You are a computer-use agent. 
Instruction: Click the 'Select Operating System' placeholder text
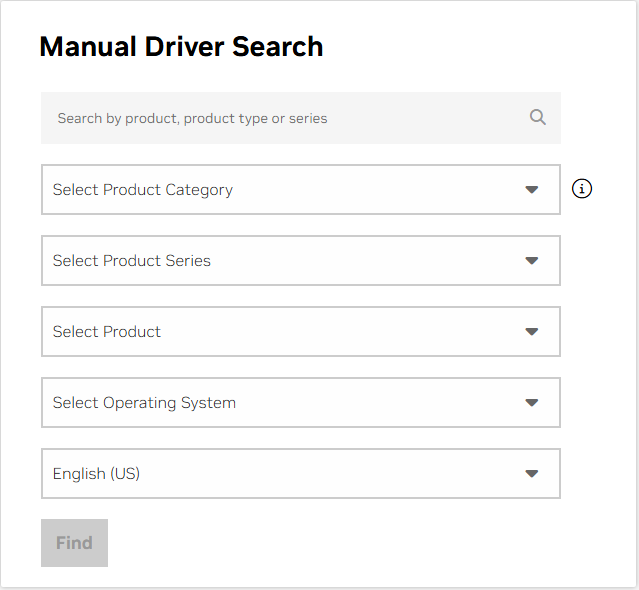(x=144, y=403)
